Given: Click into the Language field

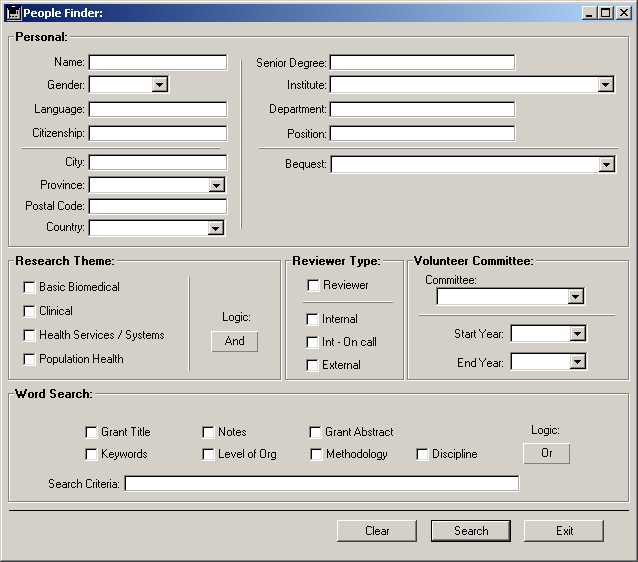Looking at the screenshot, I should pos(158,109).
